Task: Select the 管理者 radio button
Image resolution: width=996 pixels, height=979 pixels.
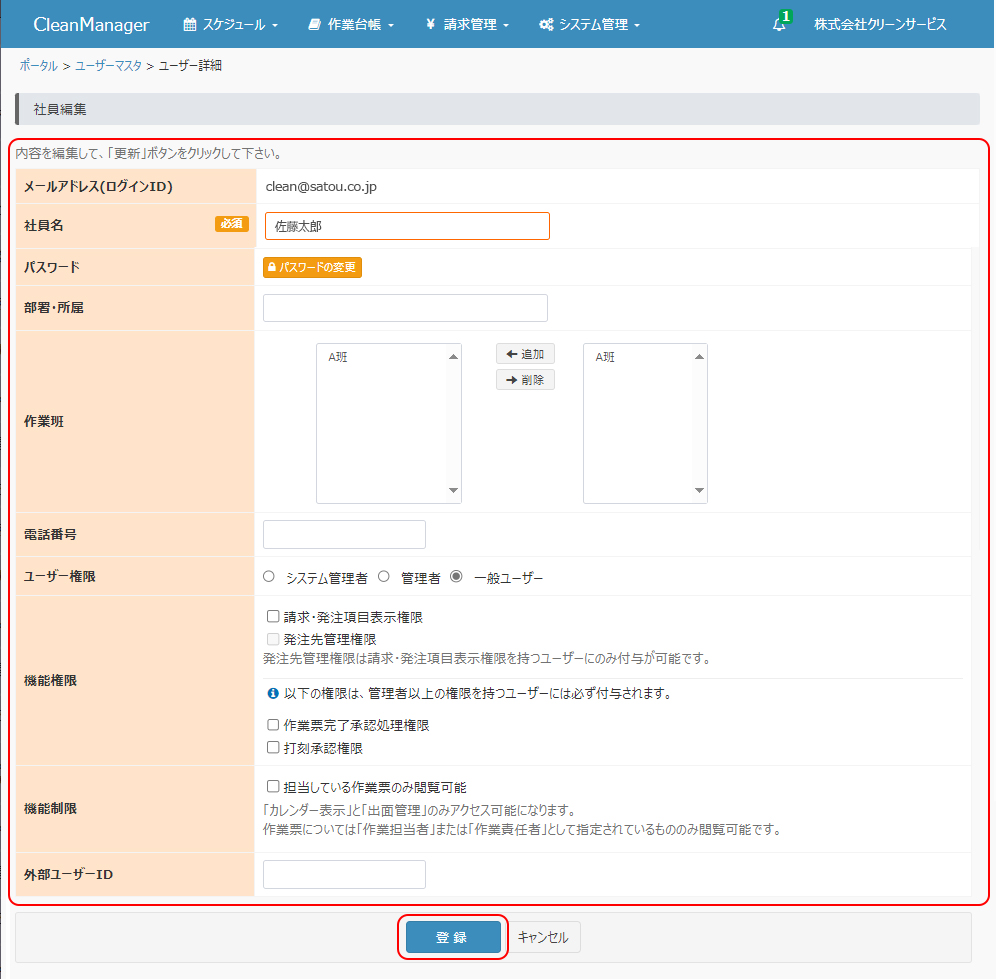Action: pos(383,577)
